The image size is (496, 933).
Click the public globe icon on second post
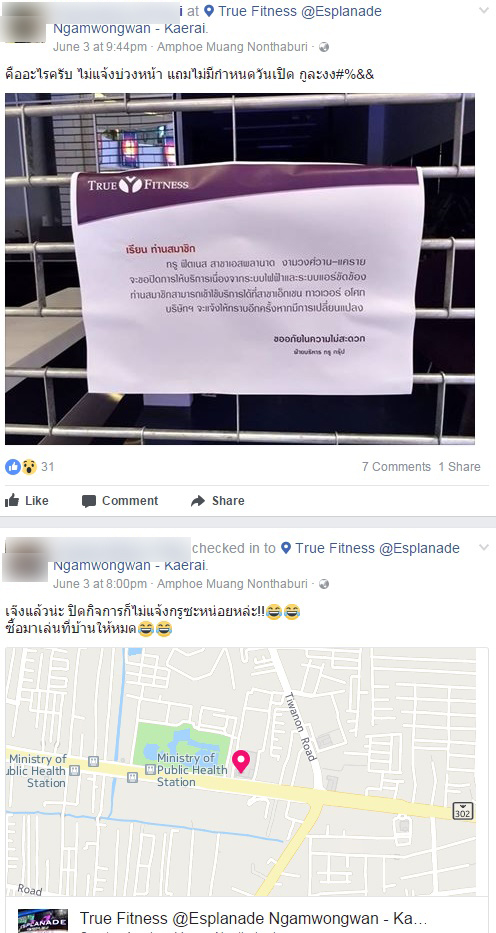[x=324, y=584]
